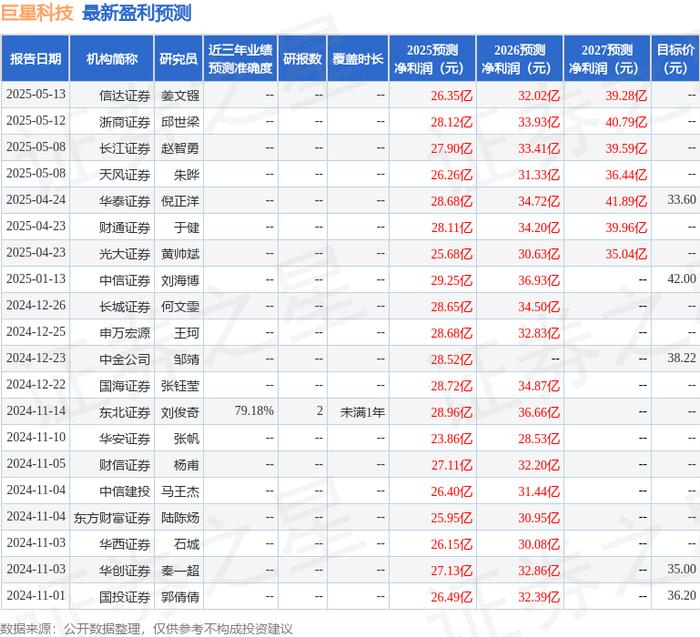
Task: Click 30.08亿 forecast value
Action: 539,544
